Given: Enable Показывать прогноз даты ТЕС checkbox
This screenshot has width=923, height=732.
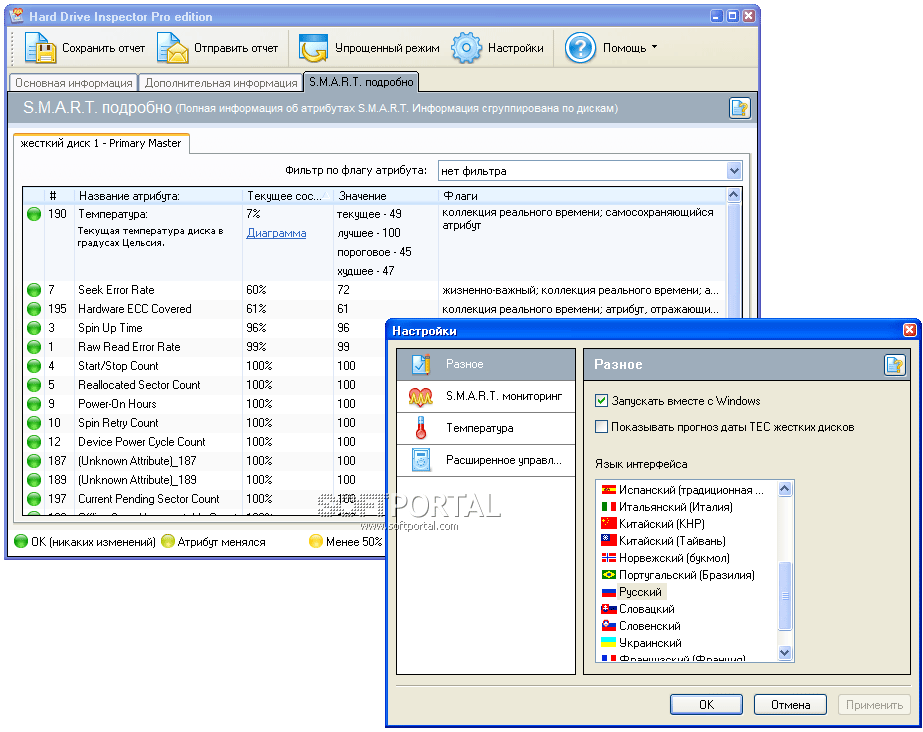Looking at the screenshot, I should pyautogui.click(x=601, y=427).
